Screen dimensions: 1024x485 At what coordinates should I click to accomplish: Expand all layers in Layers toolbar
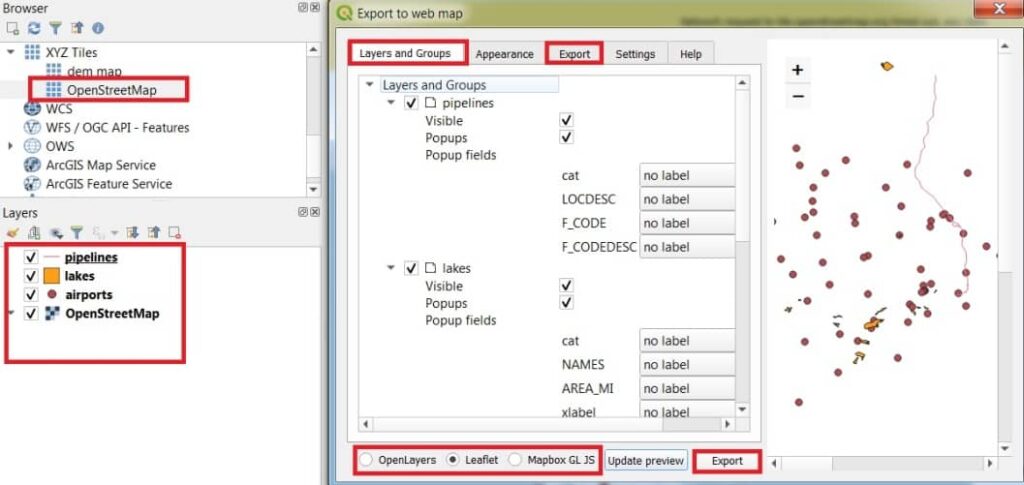tap(133, 232)
